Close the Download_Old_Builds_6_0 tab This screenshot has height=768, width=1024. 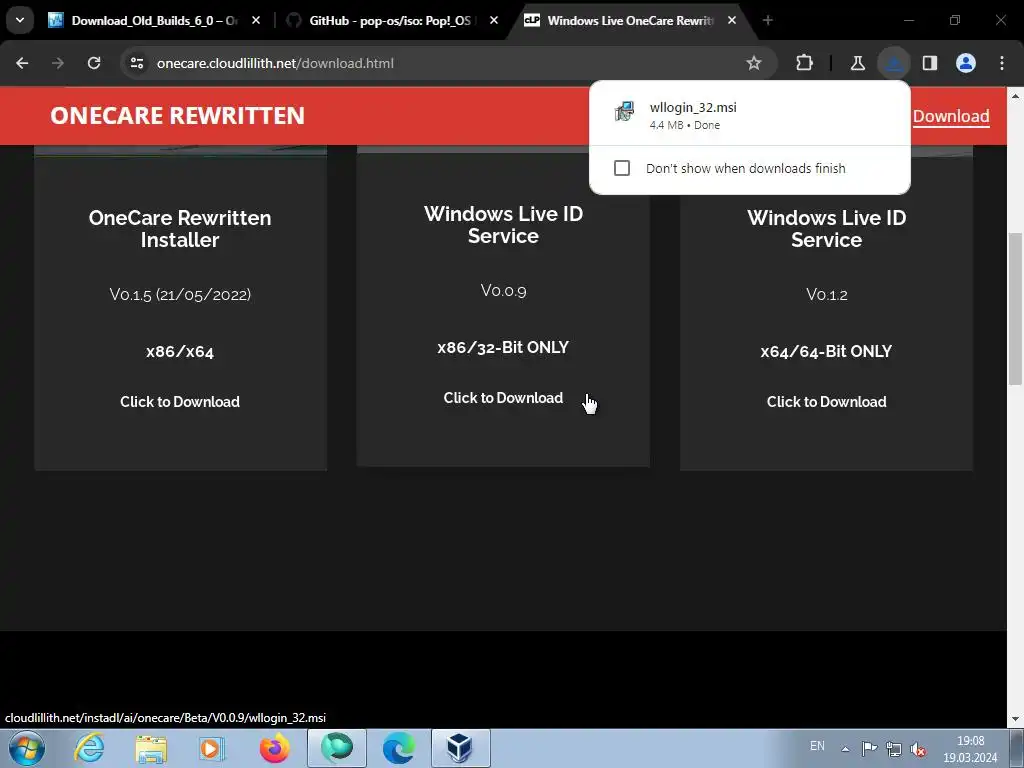click(256, 21)
